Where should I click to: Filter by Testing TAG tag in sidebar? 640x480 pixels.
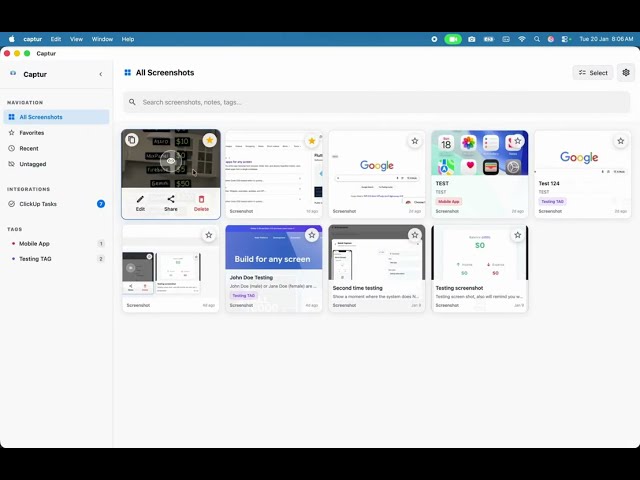coord(56,259)
